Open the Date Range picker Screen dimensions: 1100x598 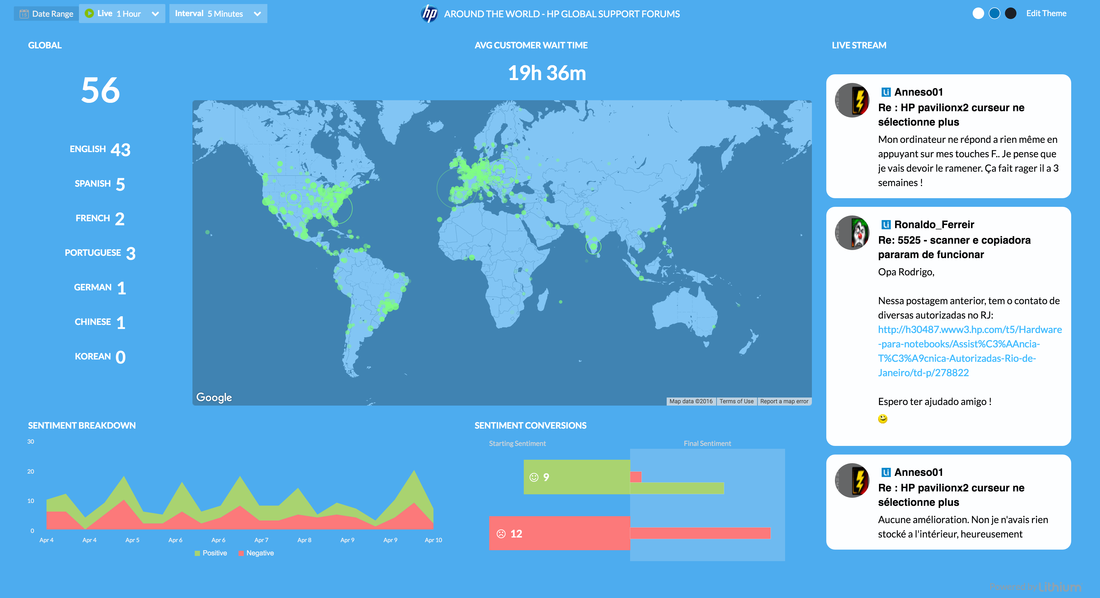point(46,14)
